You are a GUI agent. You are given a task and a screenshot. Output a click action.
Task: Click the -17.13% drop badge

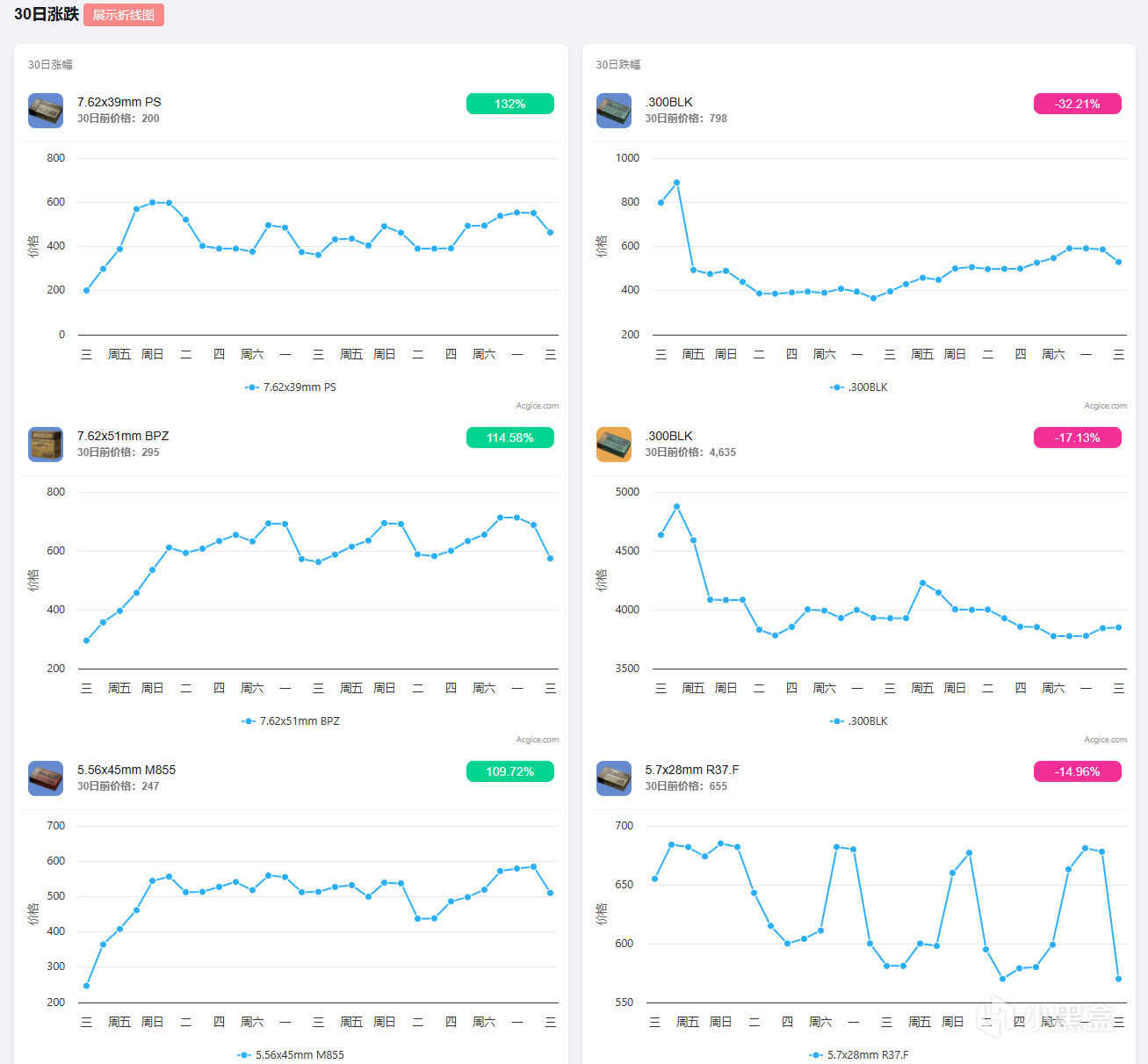tap(1078, 438)
